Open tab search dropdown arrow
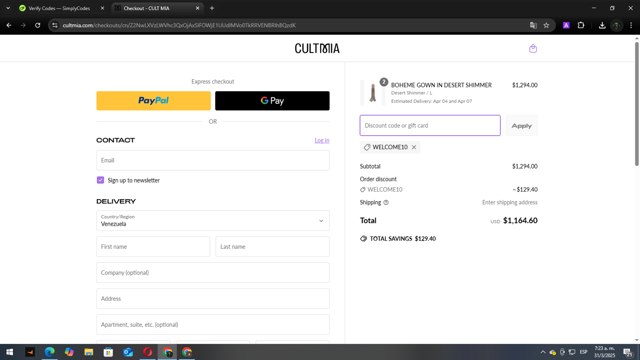 tap(8, 8)
